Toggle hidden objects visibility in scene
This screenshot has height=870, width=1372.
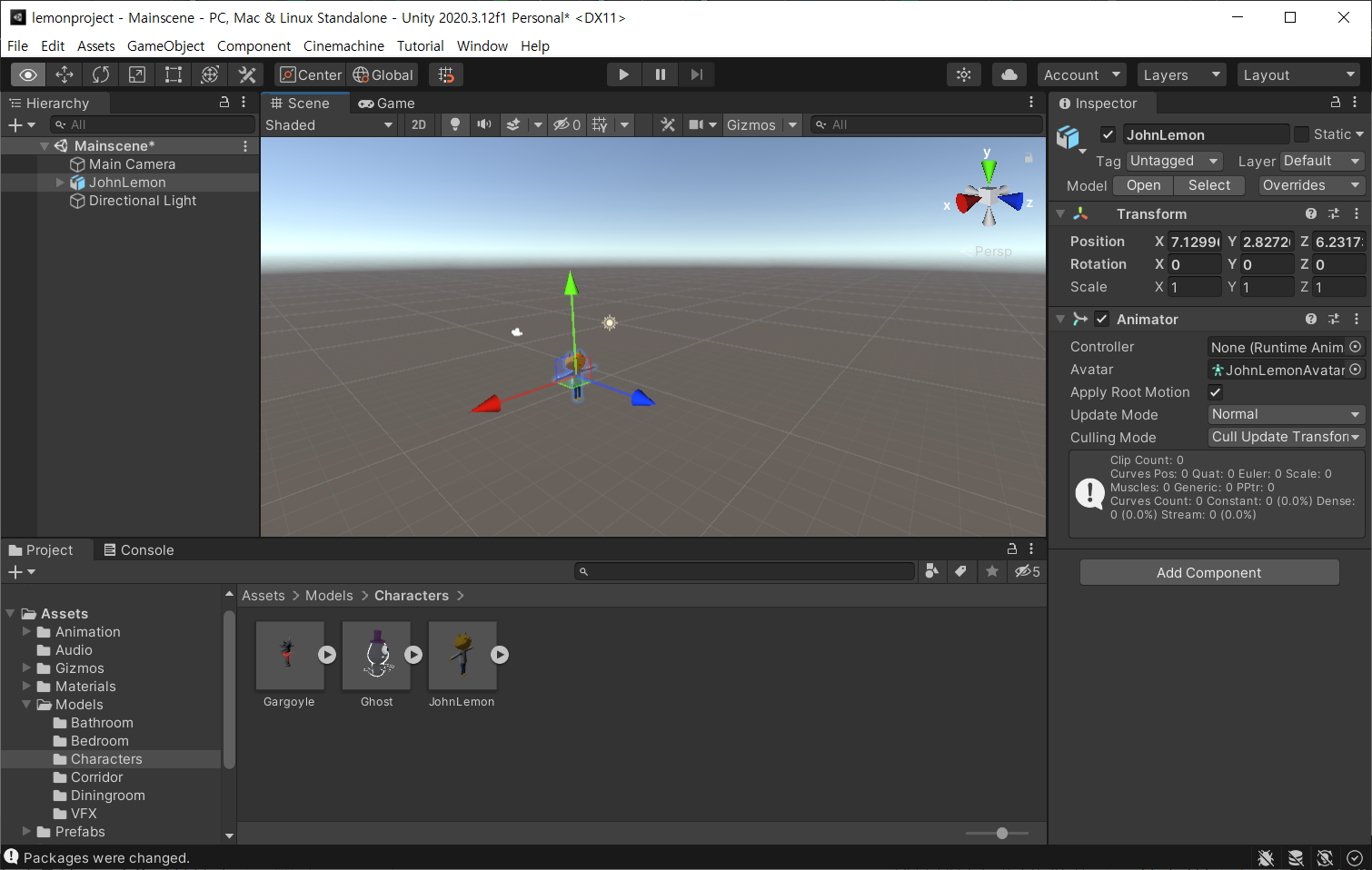click(568, 124)
